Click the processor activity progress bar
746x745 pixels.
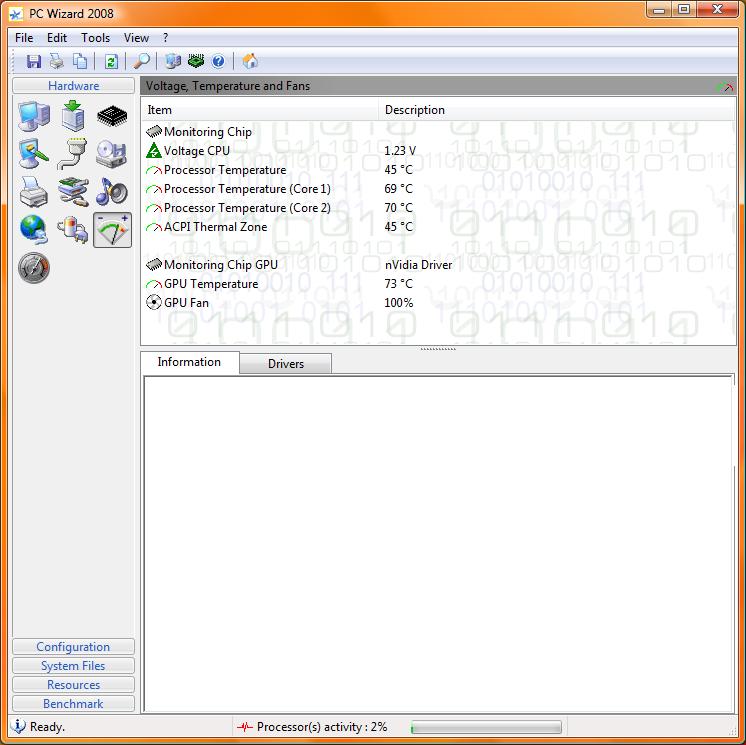[x=486, y=727]
